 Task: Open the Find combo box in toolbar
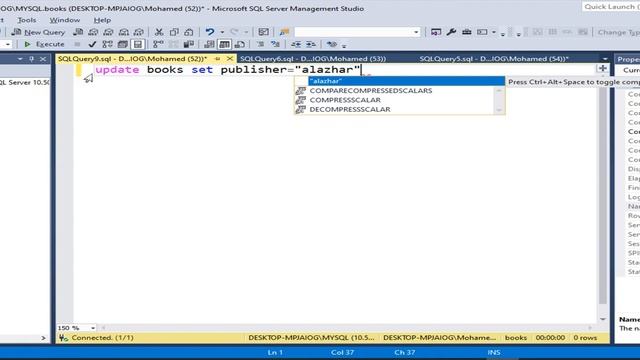[x=358, y=32]
